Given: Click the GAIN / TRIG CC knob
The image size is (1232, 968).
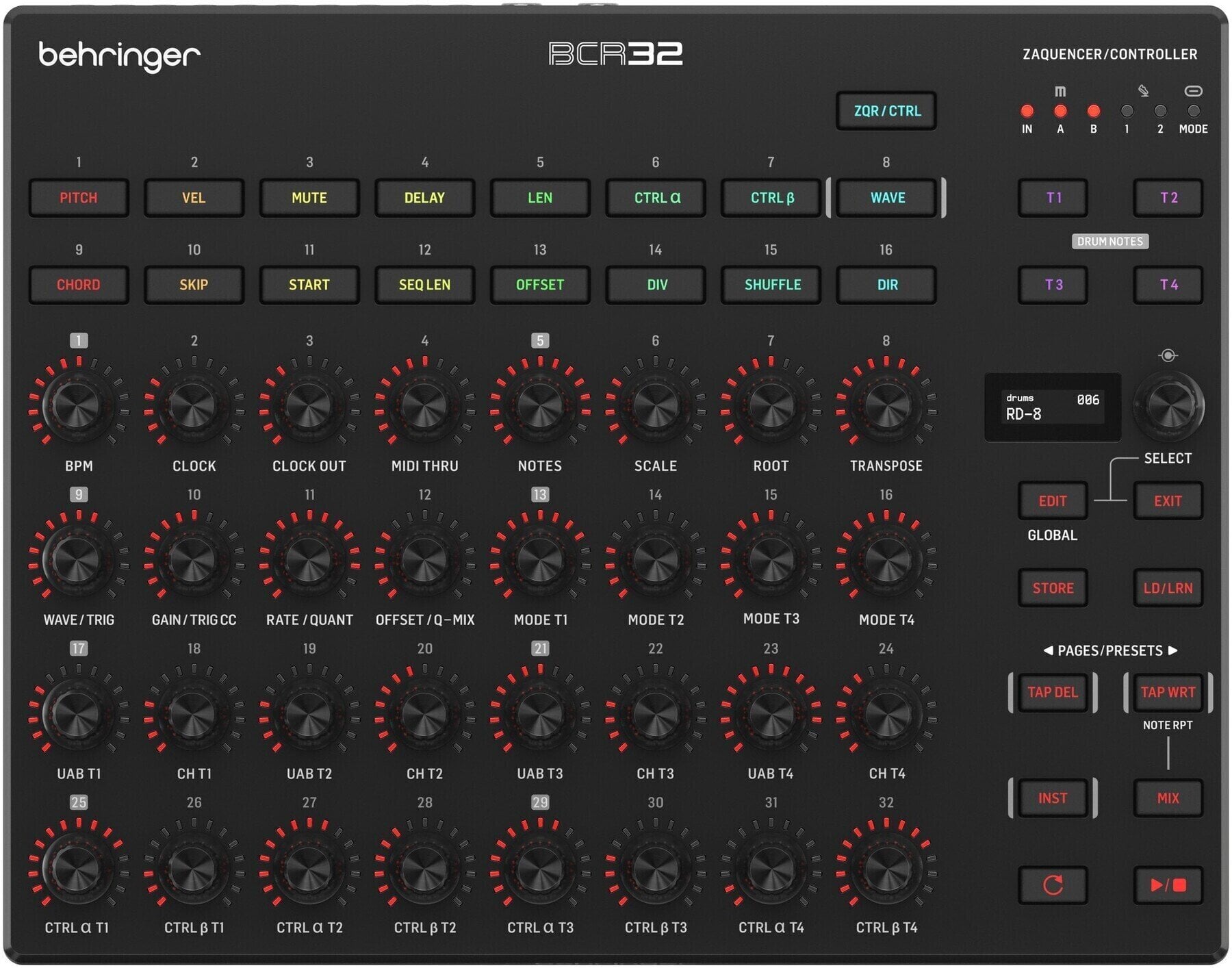Looking at the screenshot, I should 193,561.
